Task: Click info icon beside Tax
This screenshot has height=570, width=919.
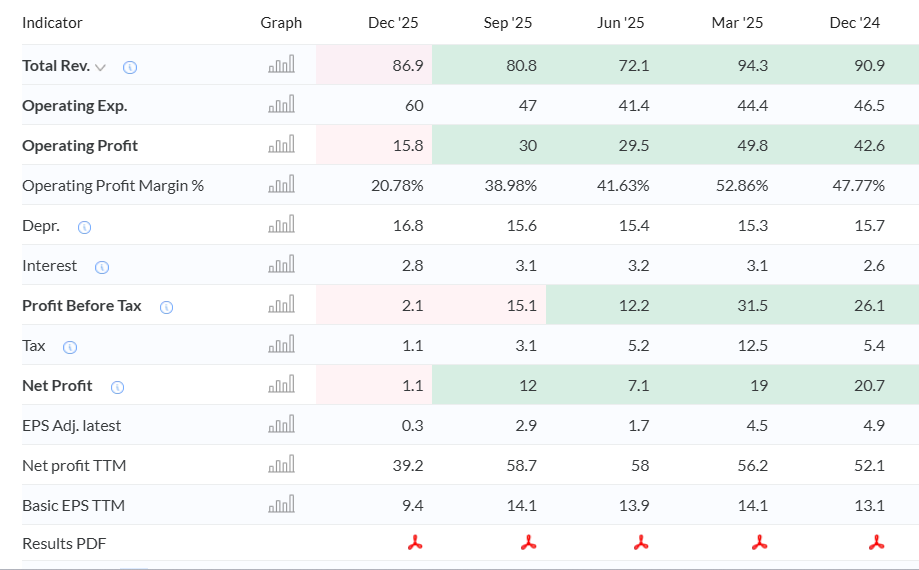Action: [70, 347]
